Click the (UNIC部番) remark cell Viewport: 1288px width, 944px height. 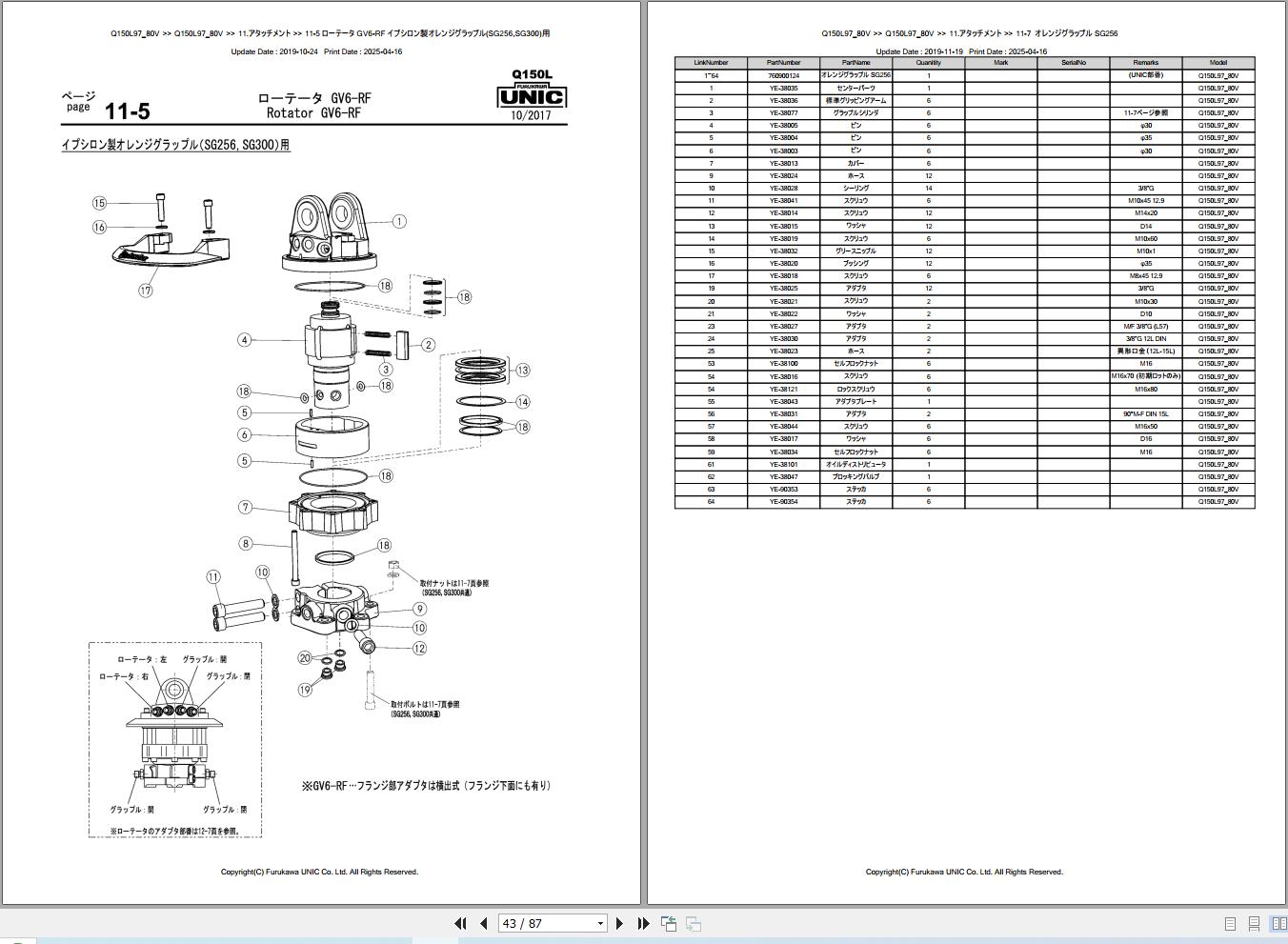[x=1146, y=75]
